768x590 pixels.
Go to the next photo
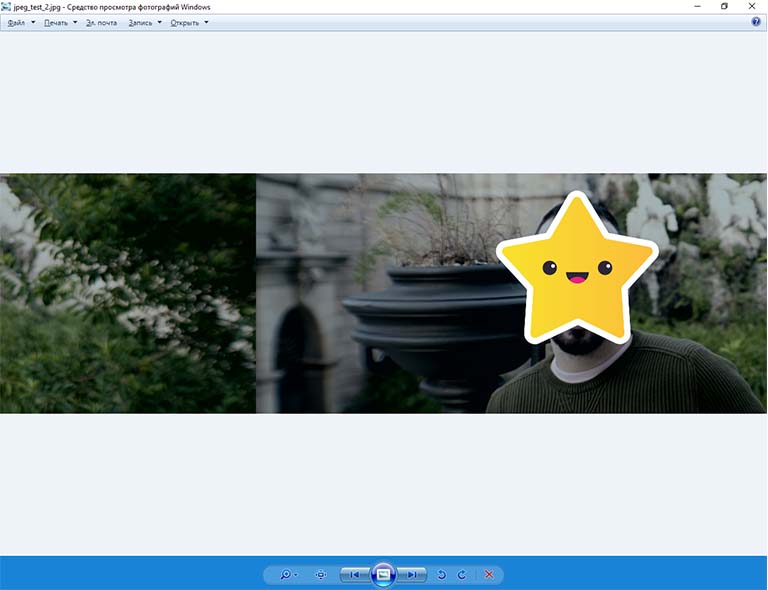point(412,575)
